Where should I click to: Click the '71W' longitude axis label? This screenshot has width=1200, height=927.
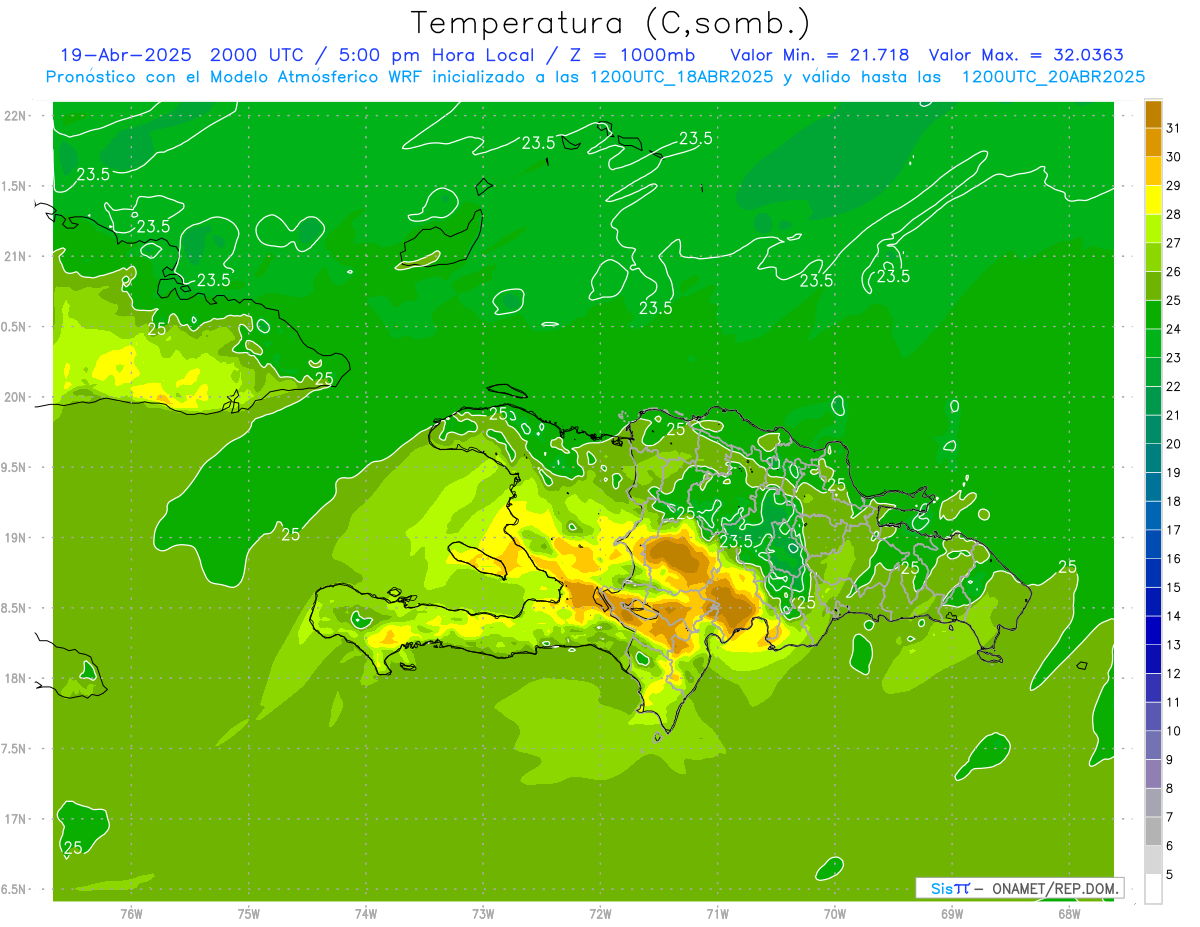tap(717, 913)
